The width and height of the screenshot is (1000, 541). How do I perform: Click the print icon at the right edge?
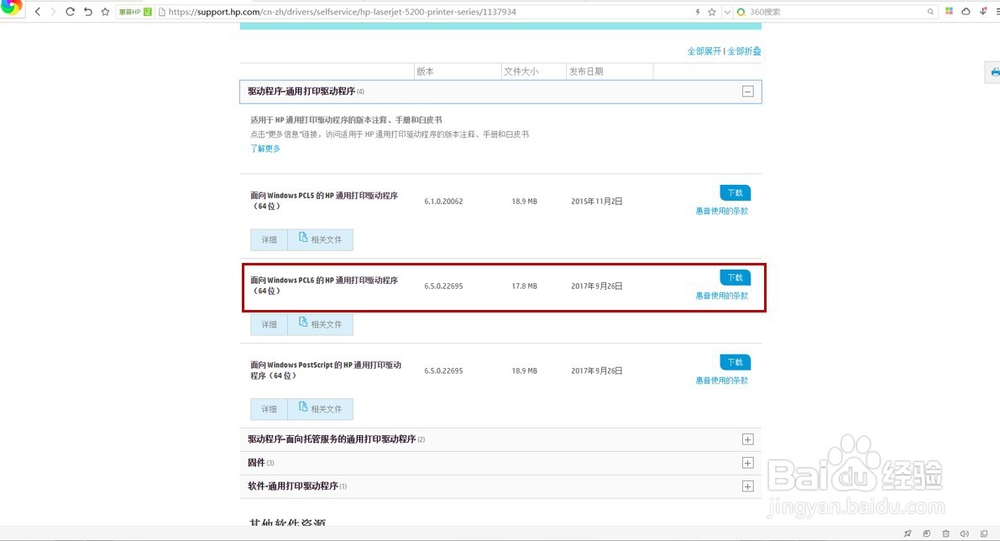pos(994,72)
